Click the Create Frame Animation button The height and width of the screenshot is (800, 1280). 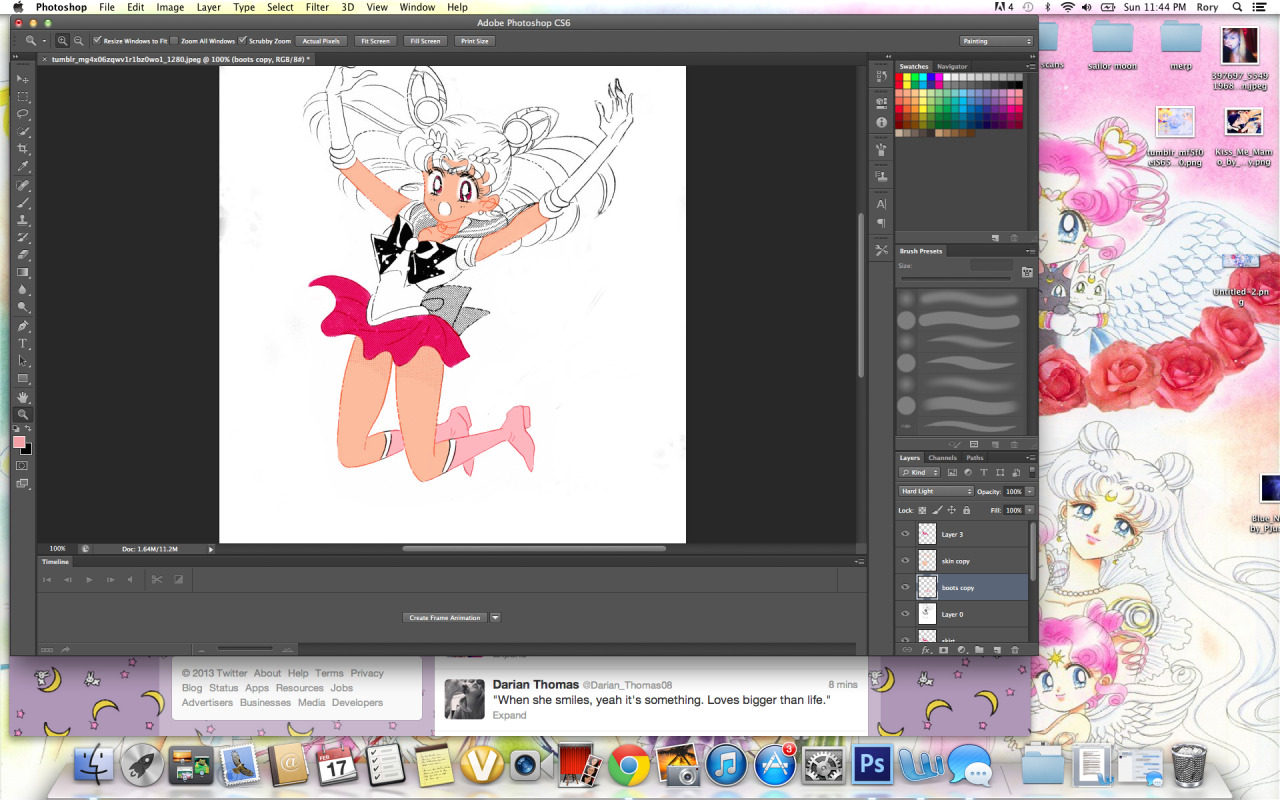(445, 617)
